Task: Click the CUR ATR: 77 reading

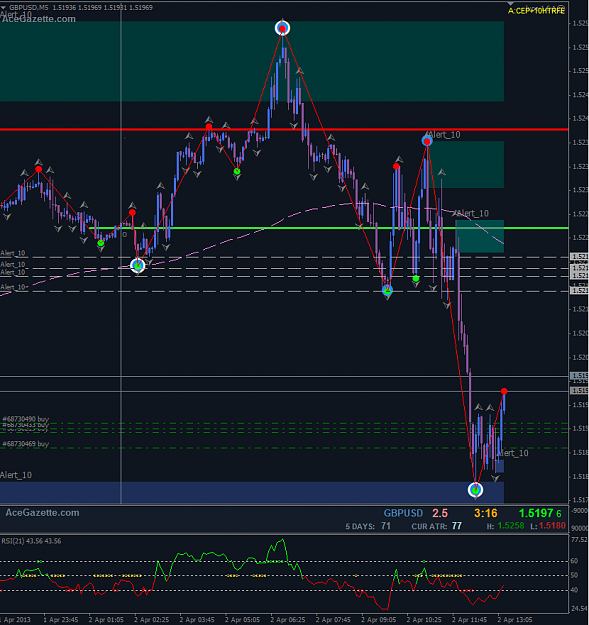Action: [x=436, y=526]
